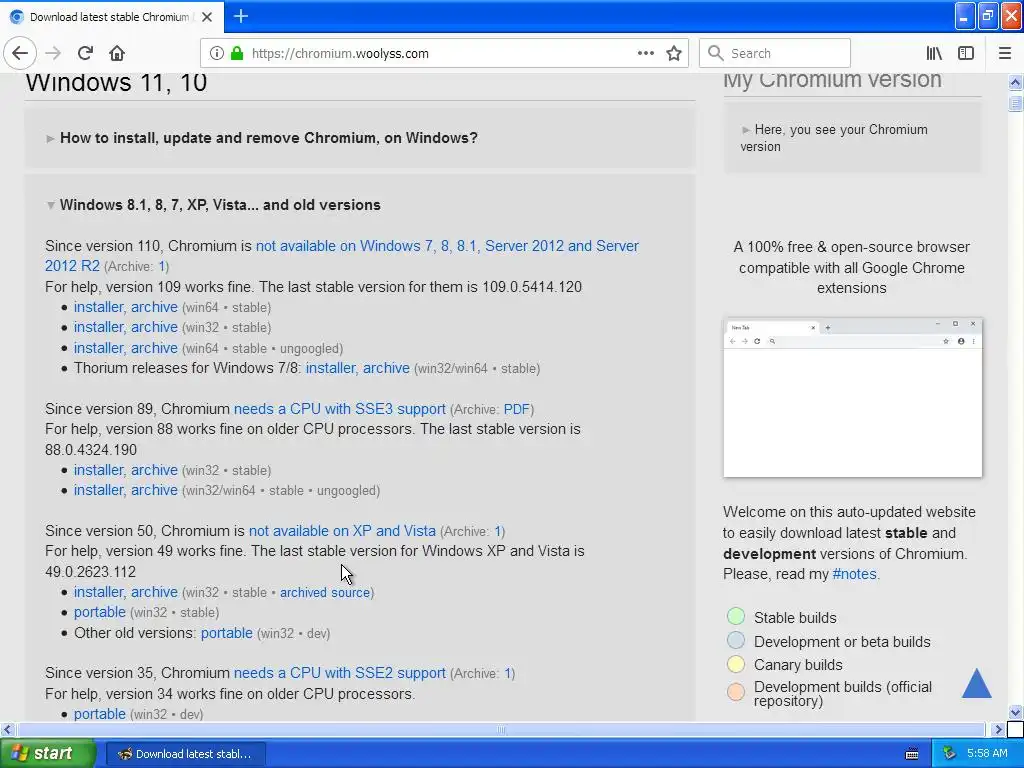This screenshot has width=1024, height=768.
Task: Expand Here, you see your Chromium version
Action: [x=834, y=138]
